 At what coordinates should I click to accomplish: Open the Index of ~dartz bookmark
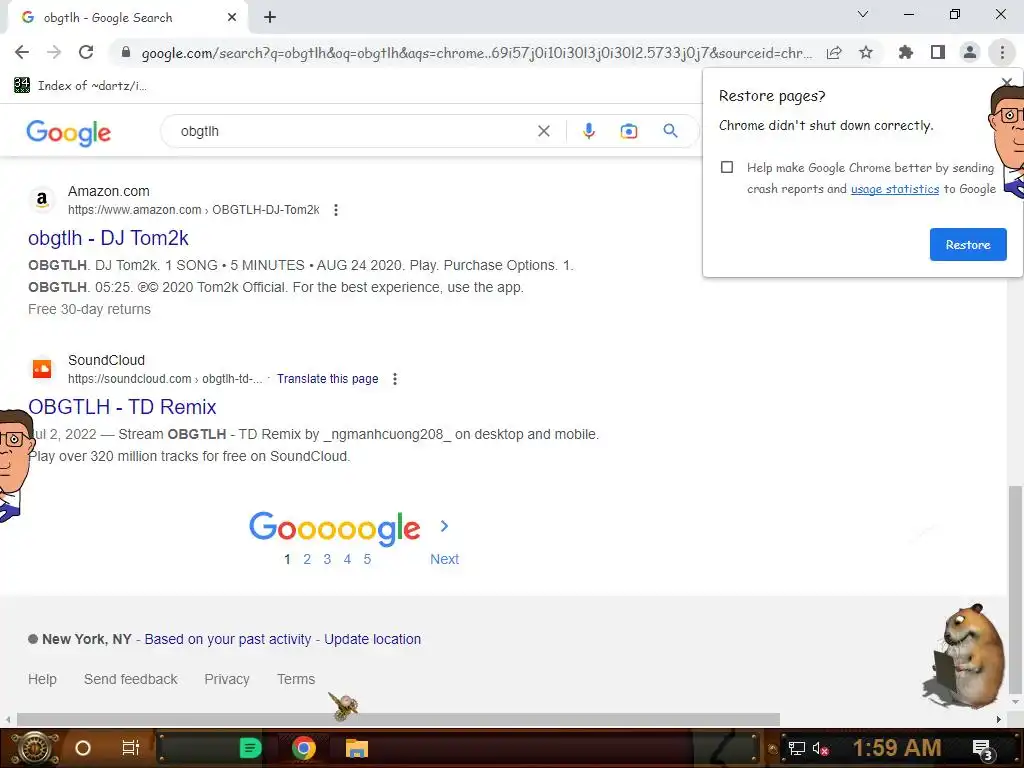[x=80, y=86]
